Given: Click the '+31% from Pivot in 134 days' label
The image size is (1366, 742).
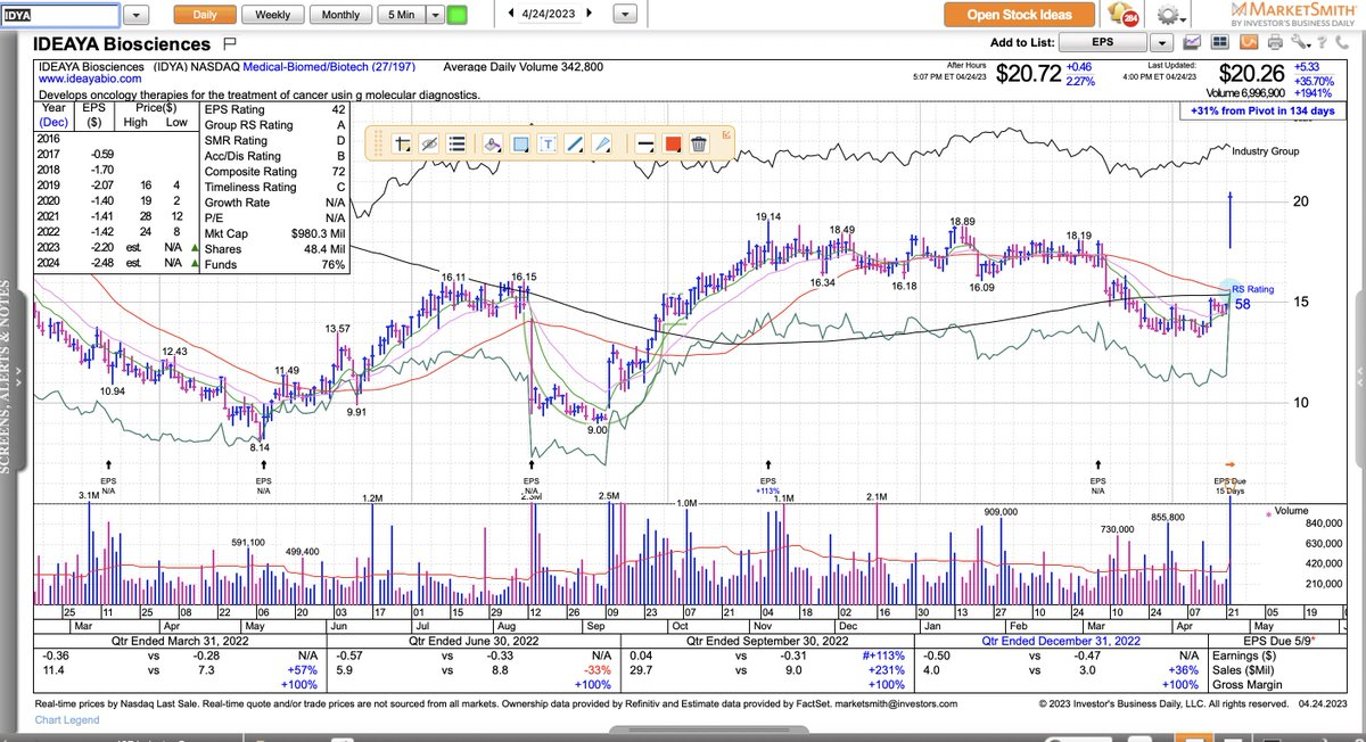Looking at the screenshot, I should (1265, 111).
